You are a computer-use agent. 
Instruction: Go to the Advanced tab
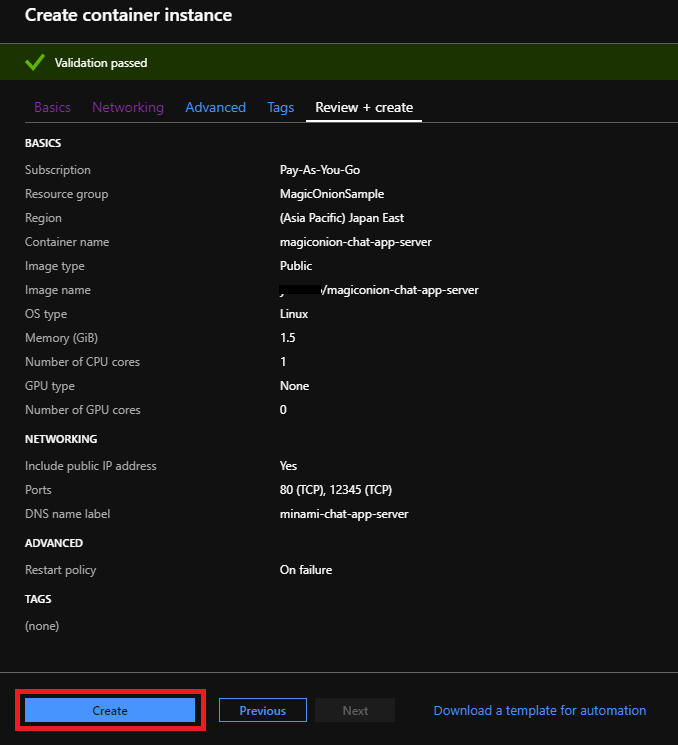point(216,107)
